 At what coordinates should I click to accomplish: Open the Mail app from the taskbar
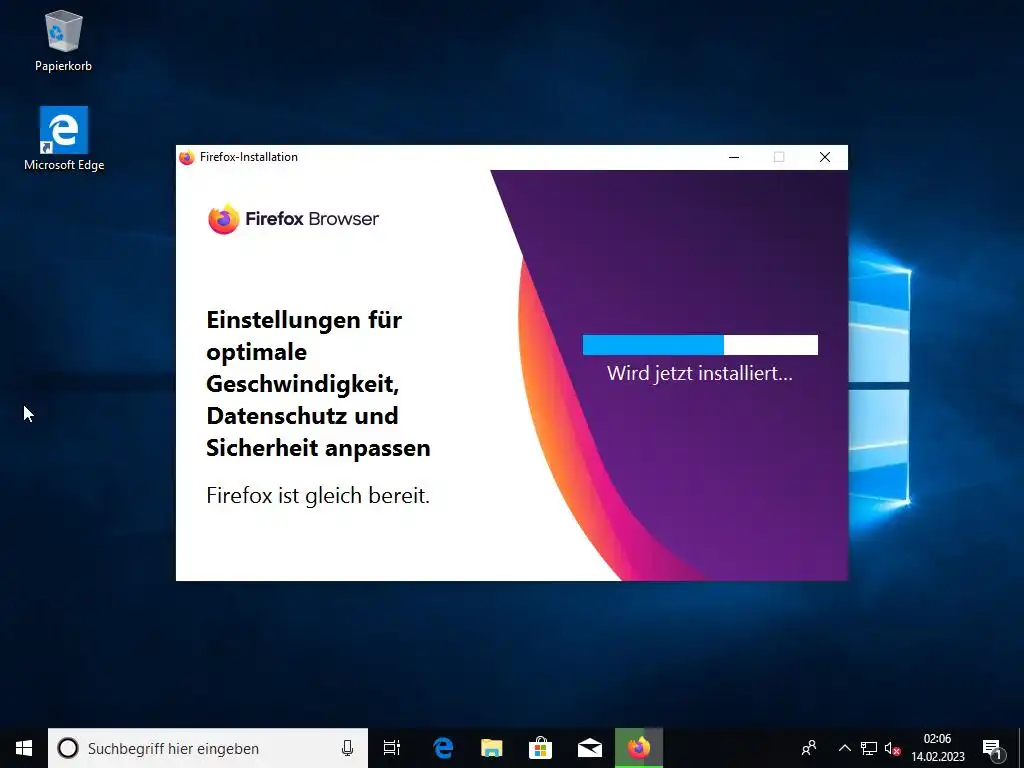pyautogui.click(x=590, y=748)
